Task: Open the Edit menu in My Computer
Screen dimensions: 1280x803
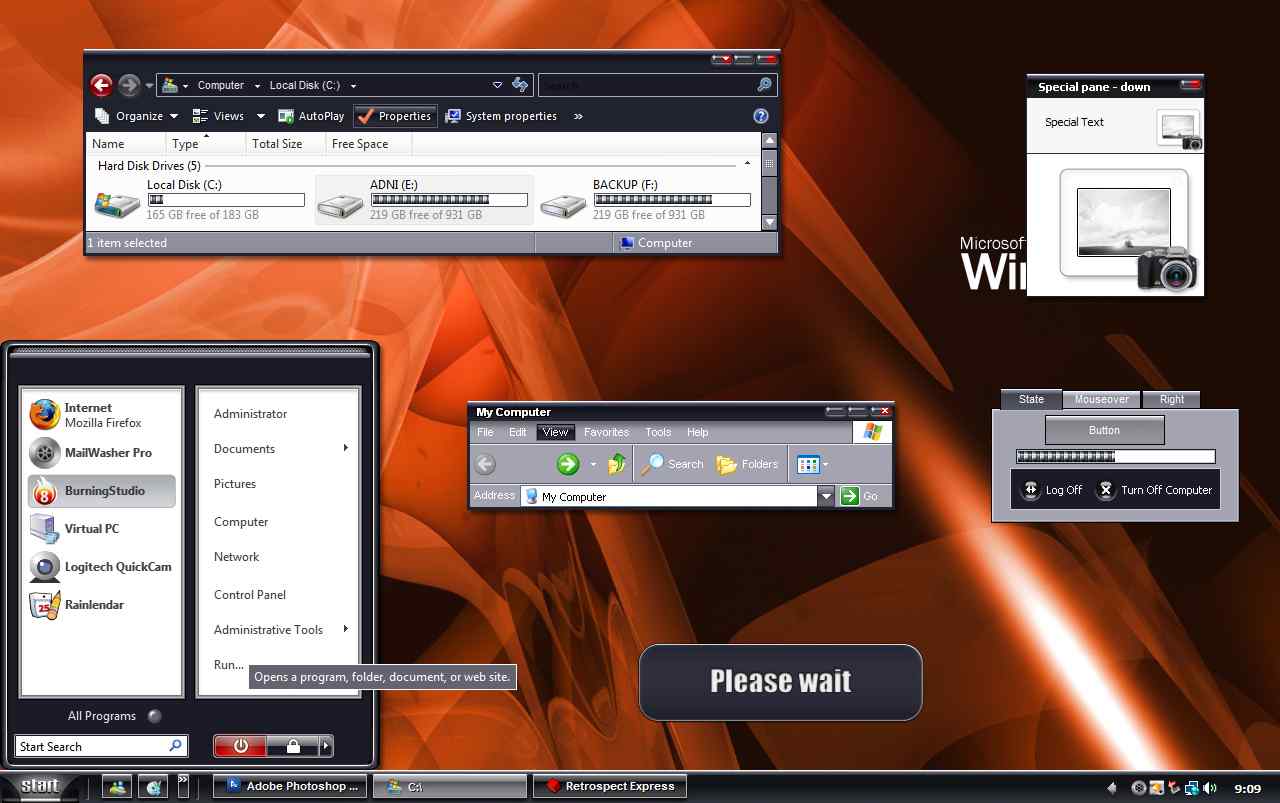Action: point(517,432)
